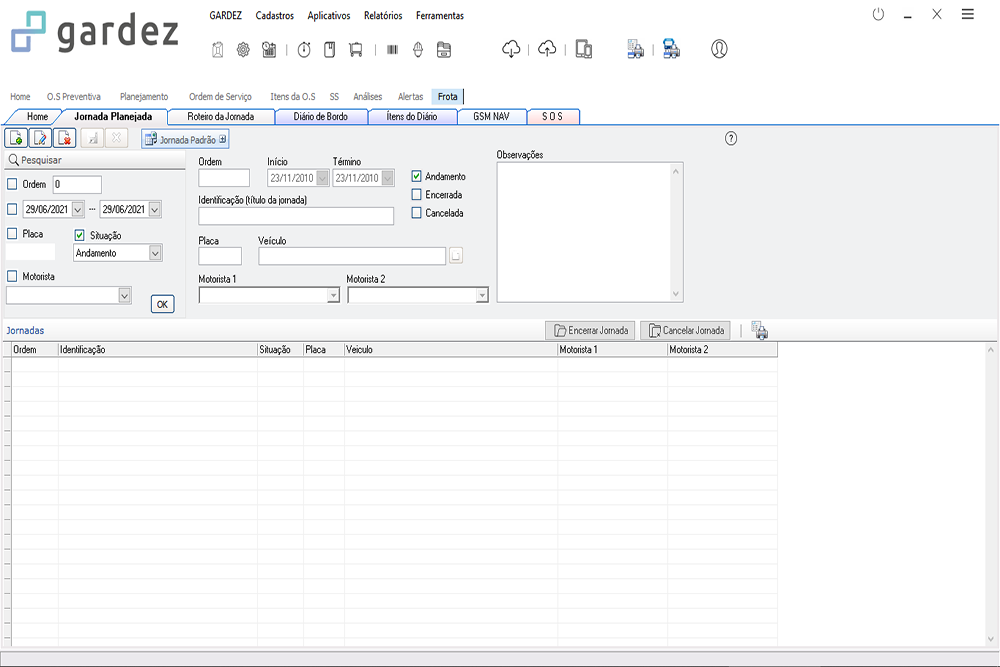The image size is (1000, 667).
Task: Open the mobile devices icon
Action: pos(584,49)
